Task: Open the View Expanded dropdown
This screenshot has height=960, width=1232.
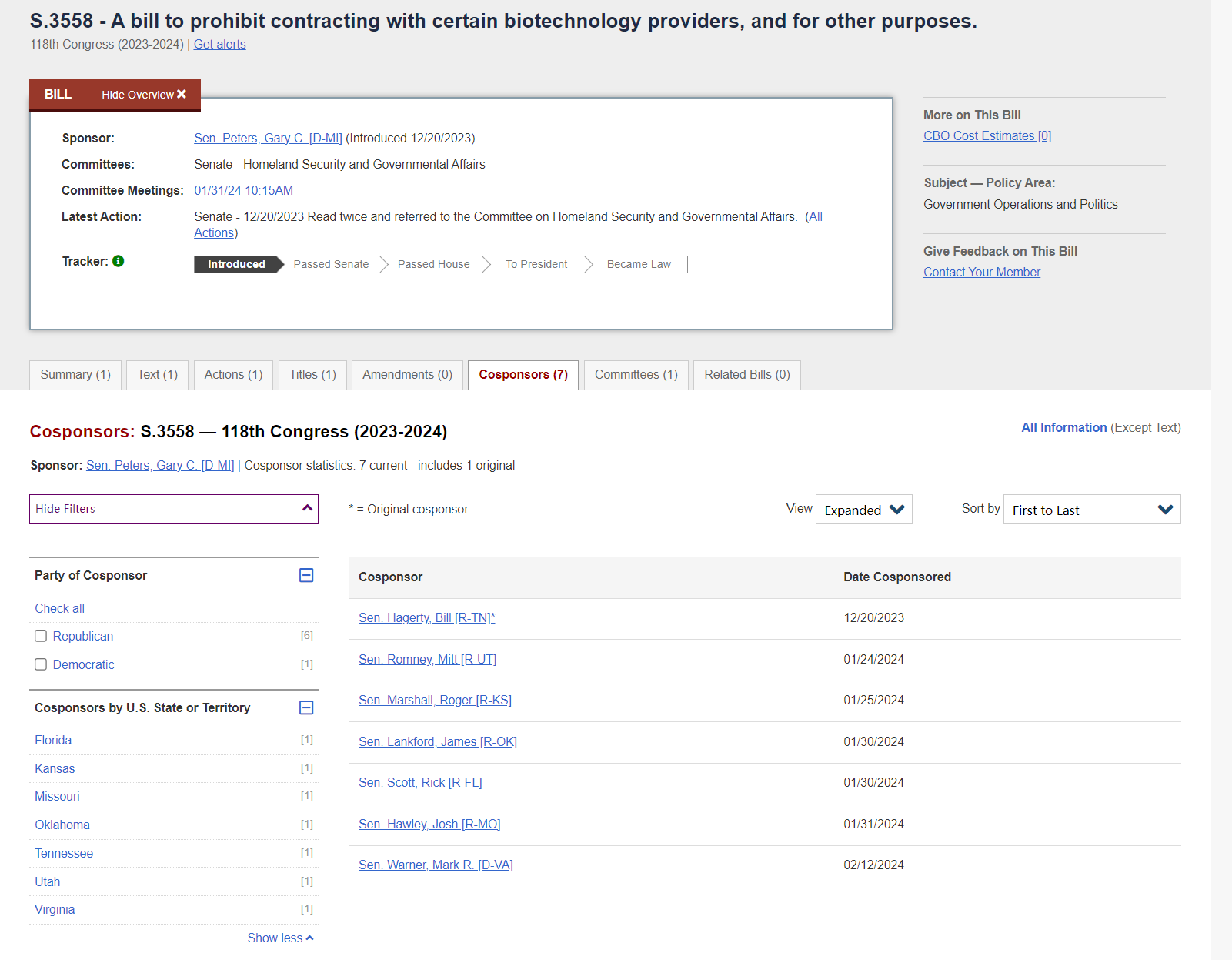Action: point(863,510)
